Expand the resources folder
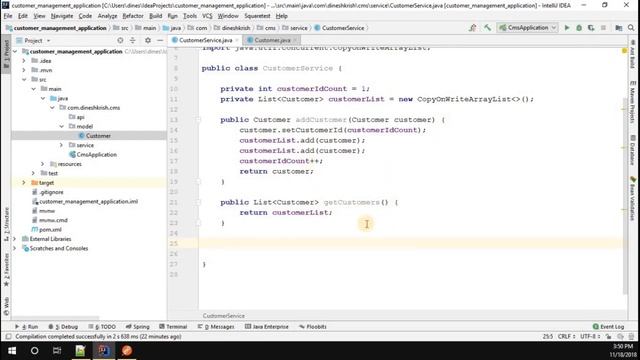 pos(42,164)
